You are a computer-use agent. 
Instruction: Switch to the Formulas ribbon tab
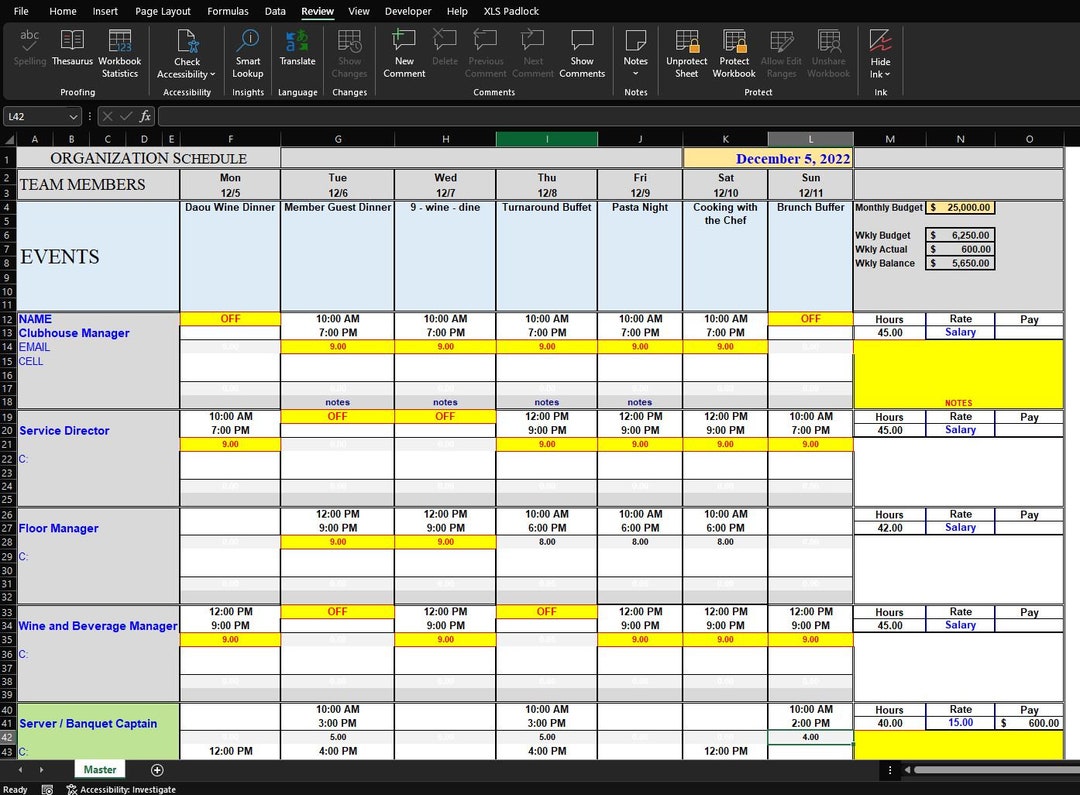[228, 11]
